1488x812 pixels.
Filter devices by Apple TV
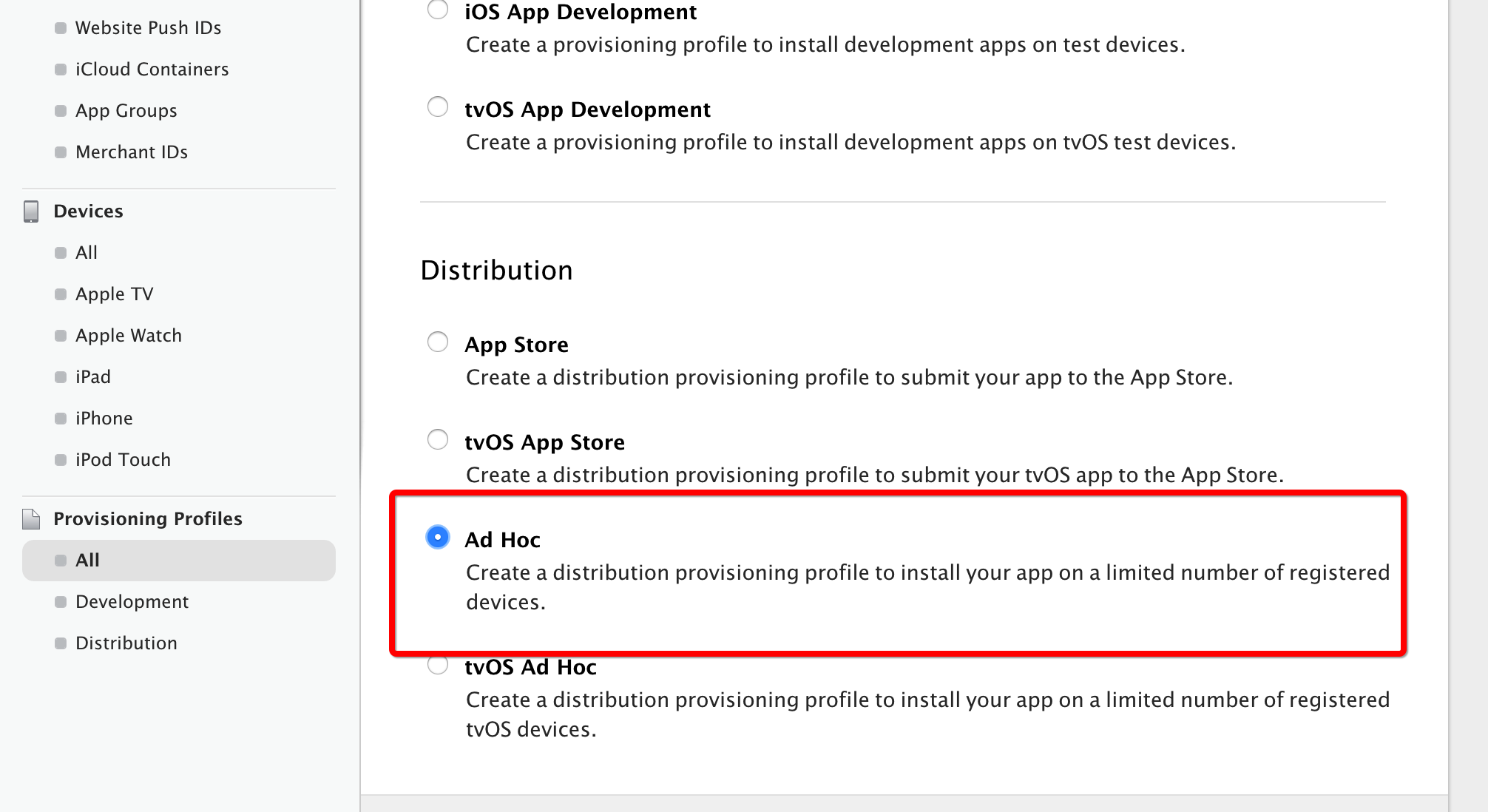point(114,294)
